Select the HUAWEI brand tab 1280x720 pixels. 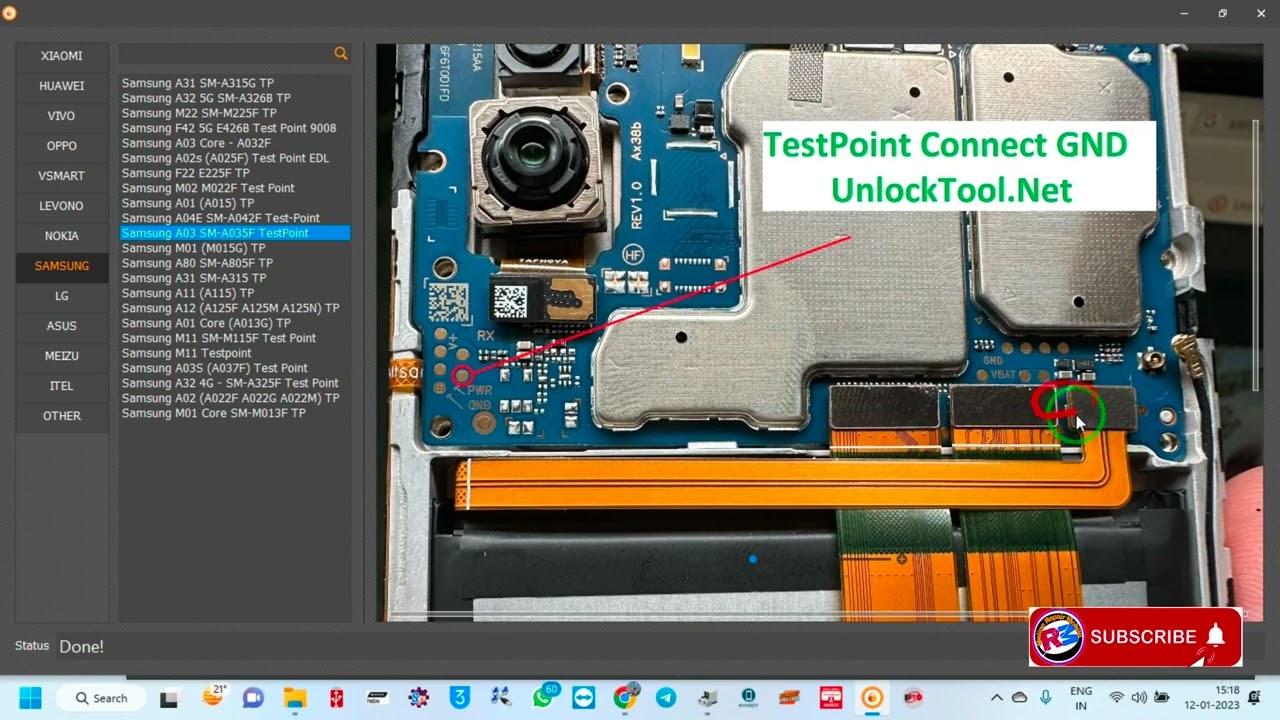click(62, 86)
